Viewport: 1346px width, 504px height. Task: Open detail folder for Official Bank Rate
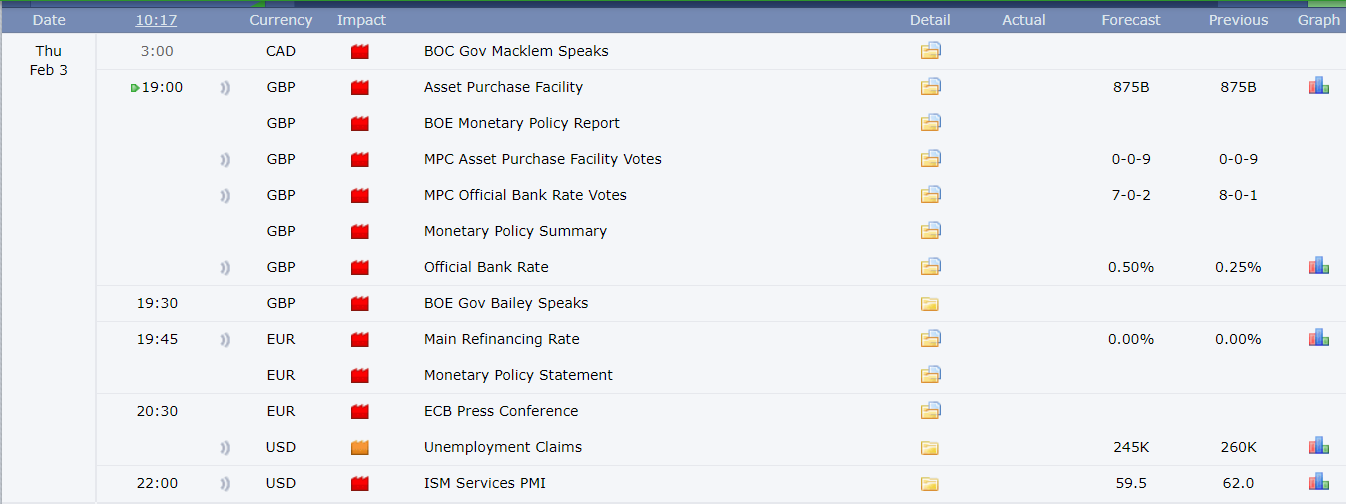point(930,267)
